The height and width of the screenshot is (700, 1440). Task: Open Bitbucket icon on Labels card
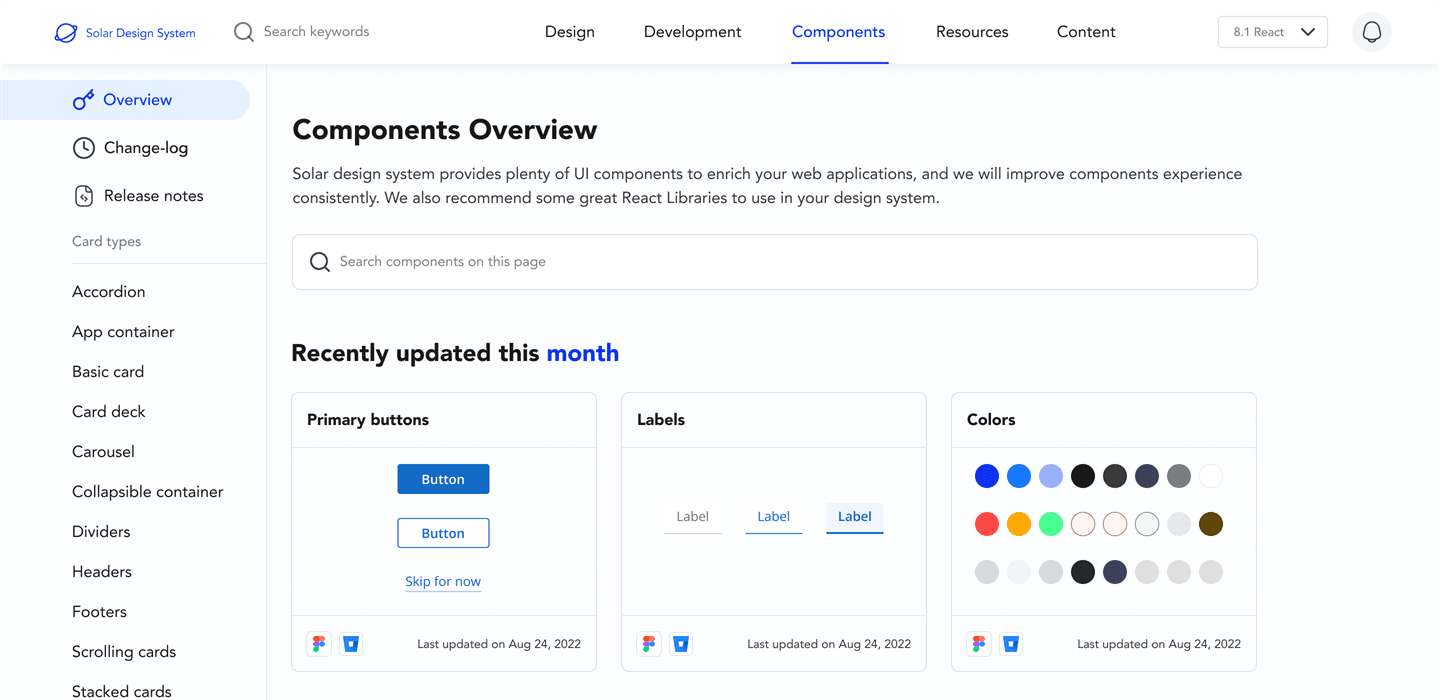pyautogui.click(x=681, y=644)
